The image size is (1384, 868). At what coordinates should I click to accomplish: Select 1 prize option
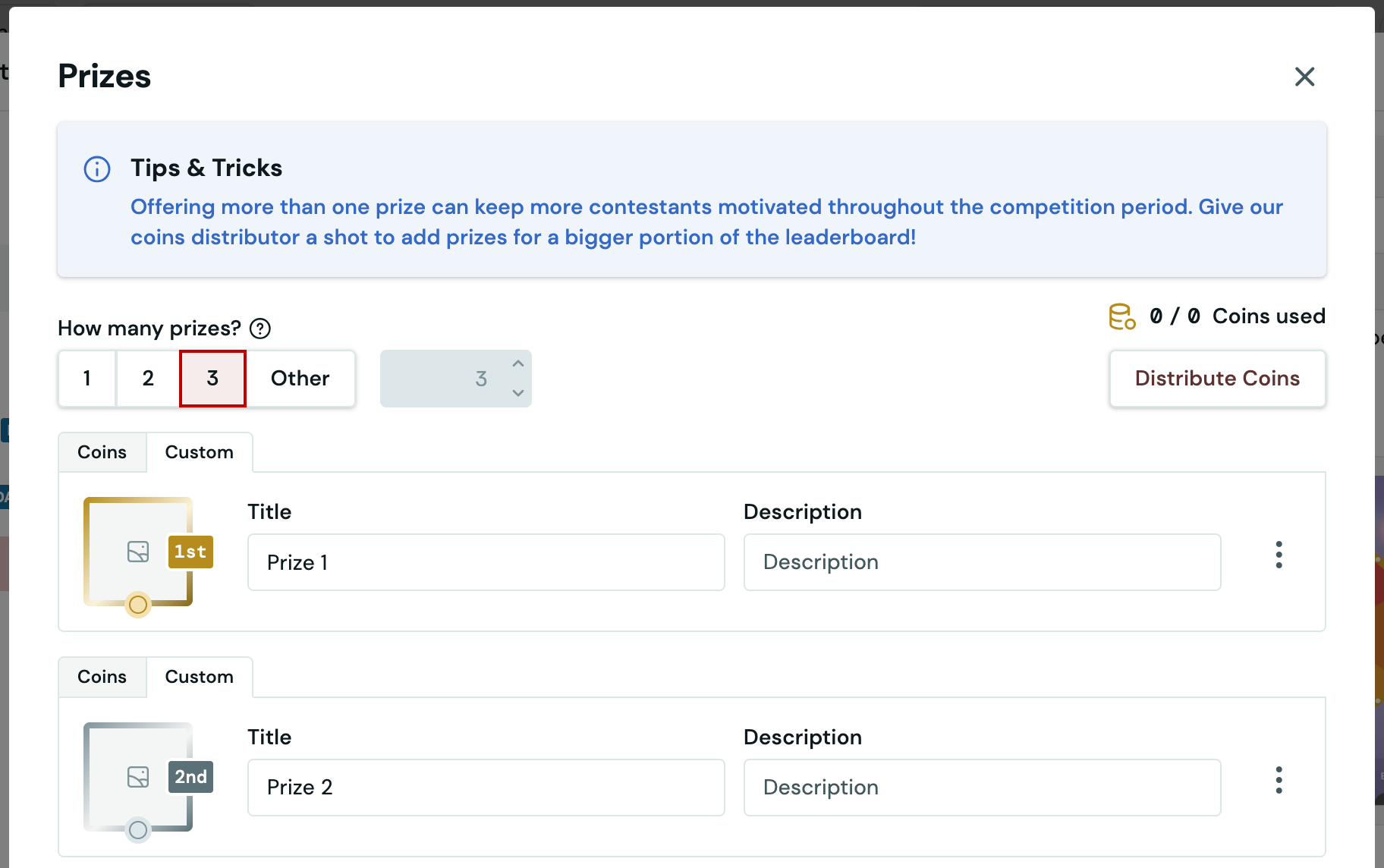click(x=87, y=379)
